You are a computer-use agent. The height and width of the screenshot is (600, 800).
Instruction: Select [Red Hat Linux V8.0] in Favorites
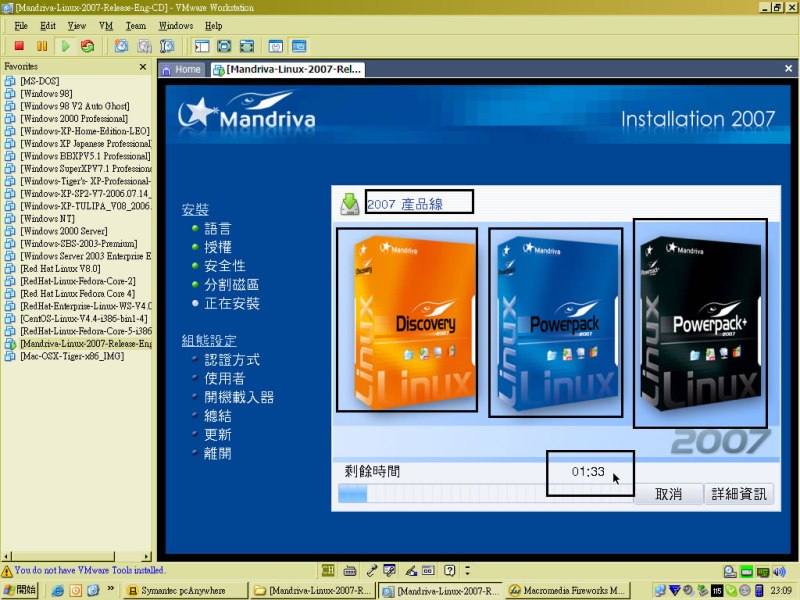click(x=60, y=268)
